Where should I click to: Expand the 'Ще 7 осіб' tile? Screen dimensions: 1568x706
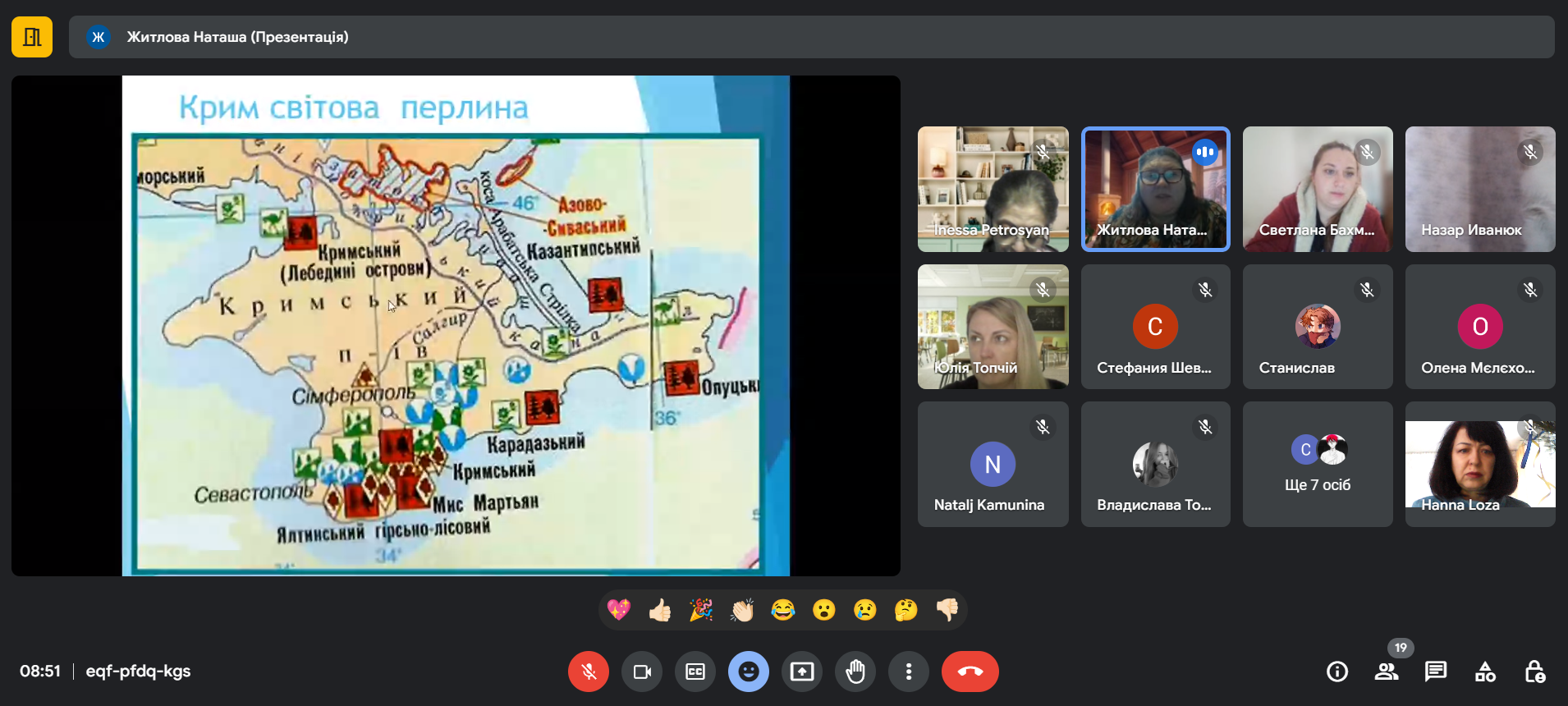(x=1318, y=465)
